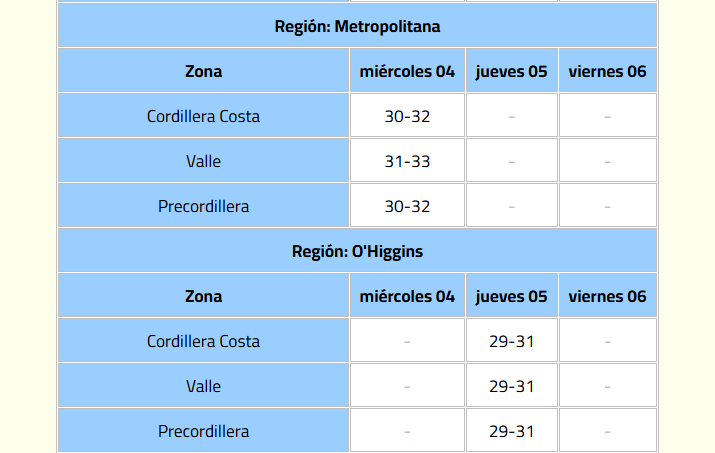
Task: Select Valle zone in O'Higgins region
Action: tap(203, 386)
